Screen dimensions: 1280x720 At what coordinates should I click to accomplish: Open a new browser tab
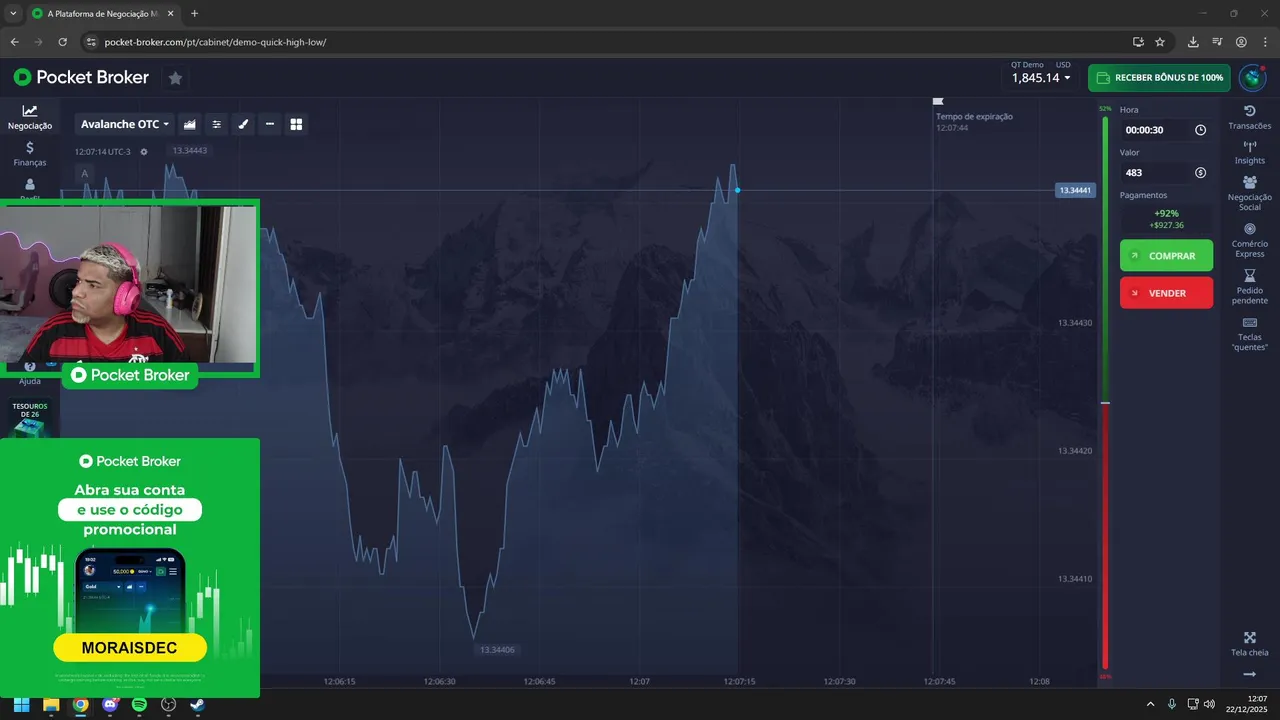[194, 14]
